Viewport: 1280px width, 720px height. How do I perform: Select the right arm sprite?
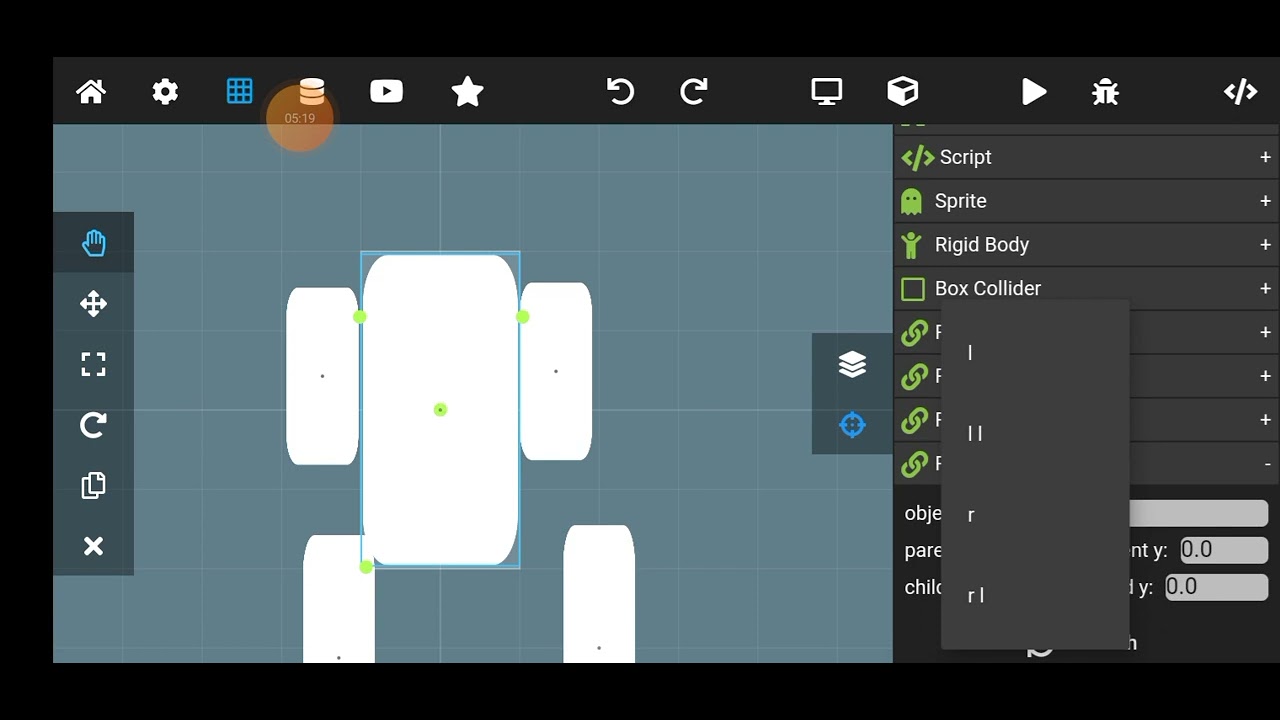click(556, 371)
